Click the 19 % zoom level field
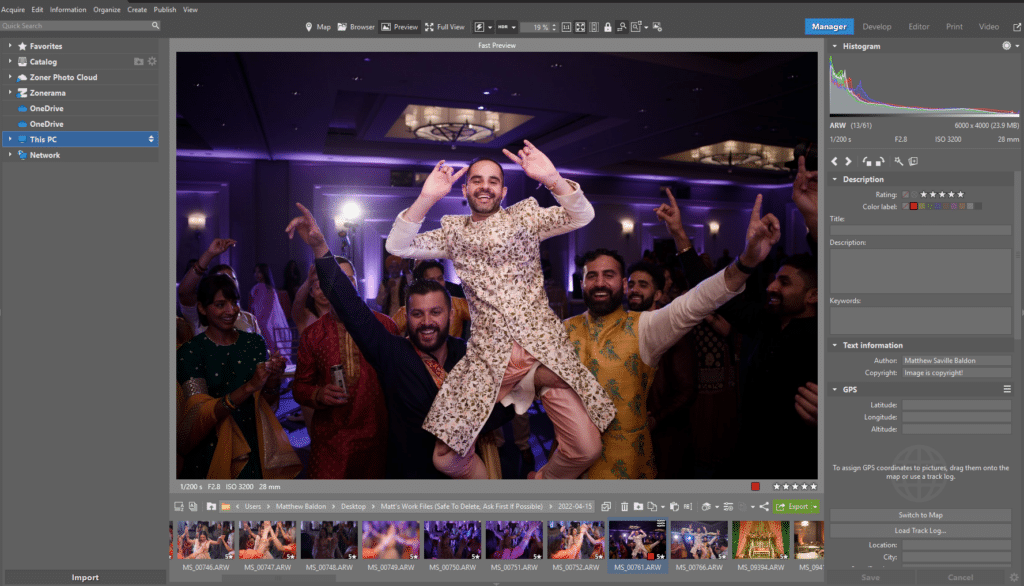The height and width of the screenshot is (586, 1024). [537, 27]
